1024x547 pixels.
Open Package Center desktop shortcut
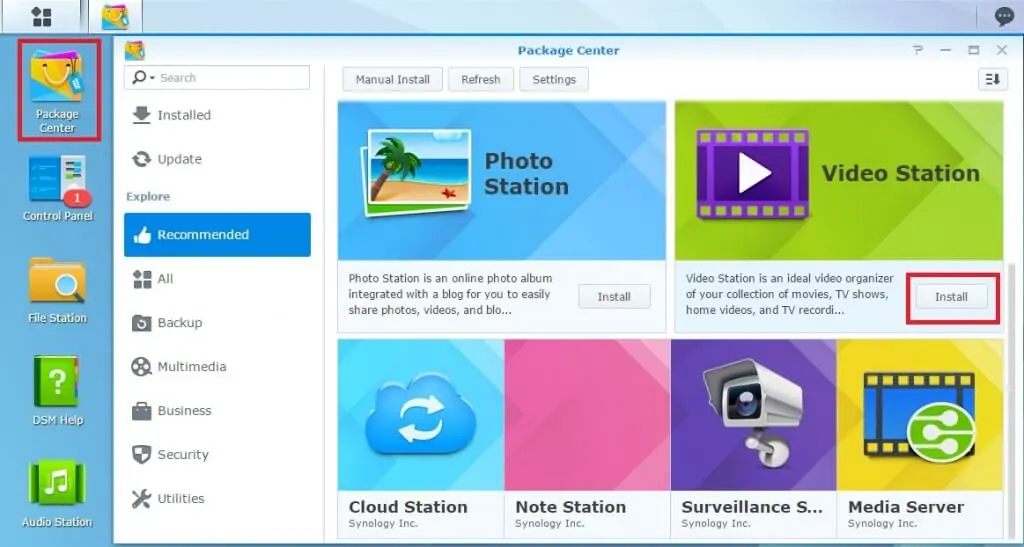[58, 89]
